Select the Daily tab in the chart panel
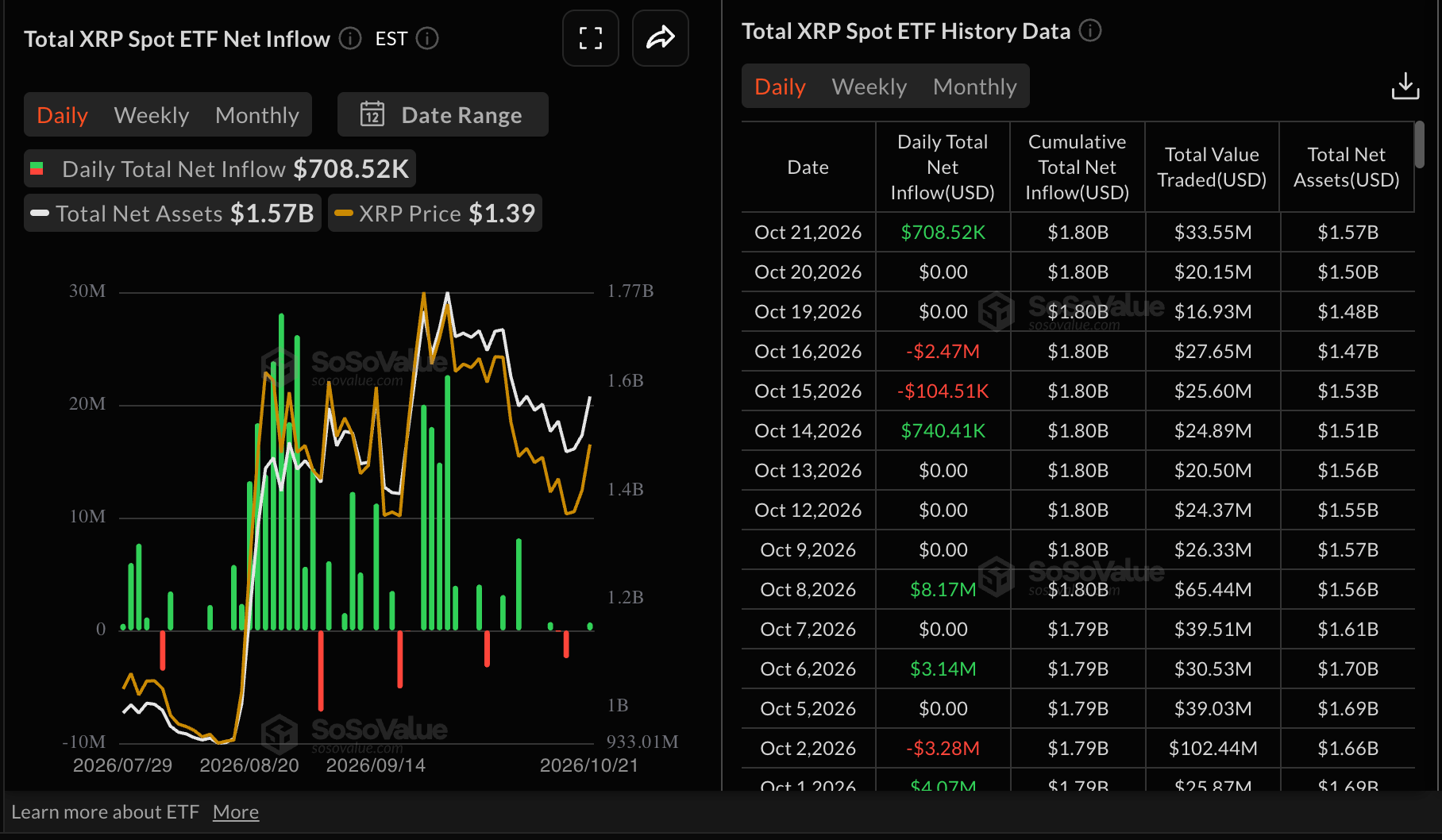This screenshot has width=1442, height=840. click(63, 115)
